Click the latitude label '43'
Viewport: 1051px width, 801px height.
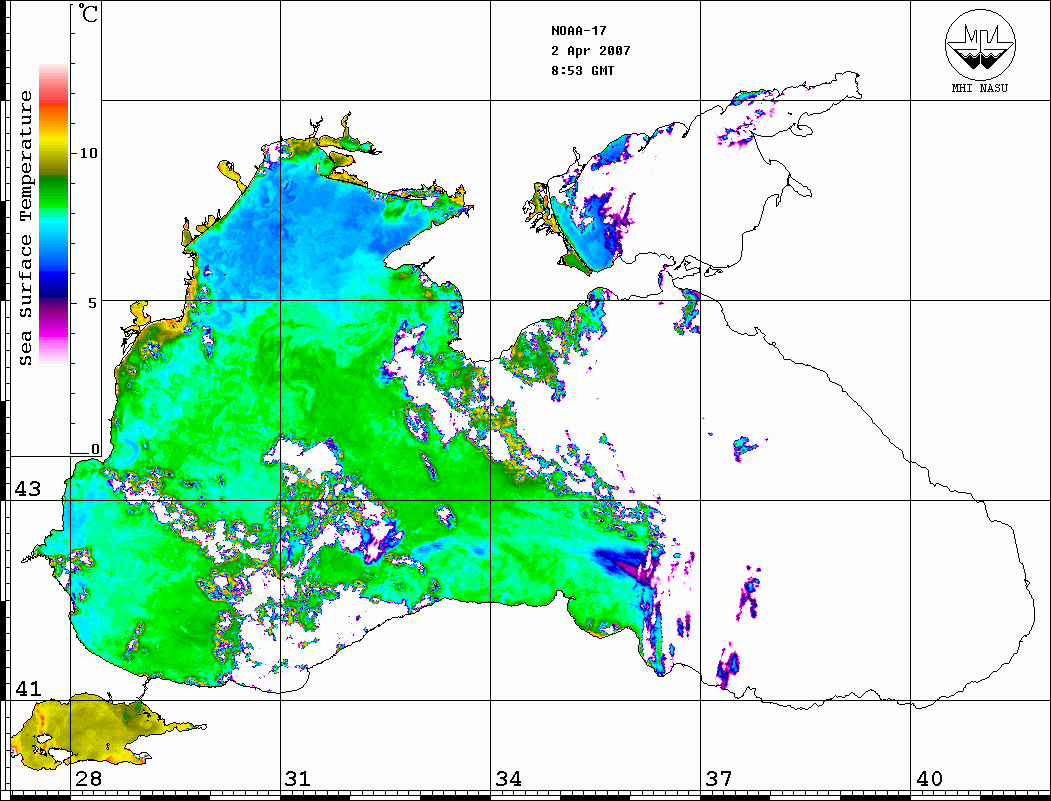[x=28, y=489]
